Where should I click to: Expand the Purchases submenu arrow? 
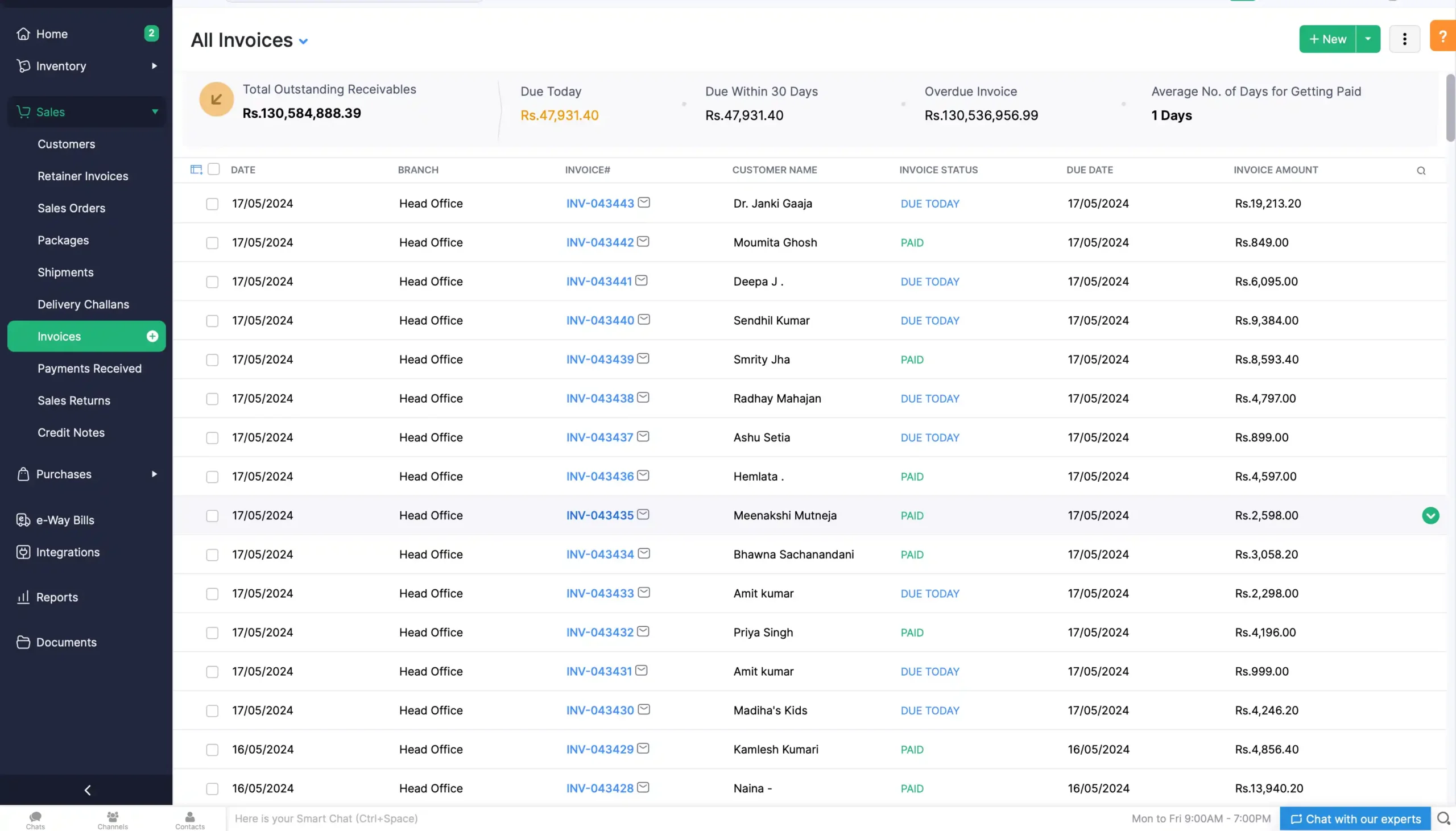coord(154,474)
